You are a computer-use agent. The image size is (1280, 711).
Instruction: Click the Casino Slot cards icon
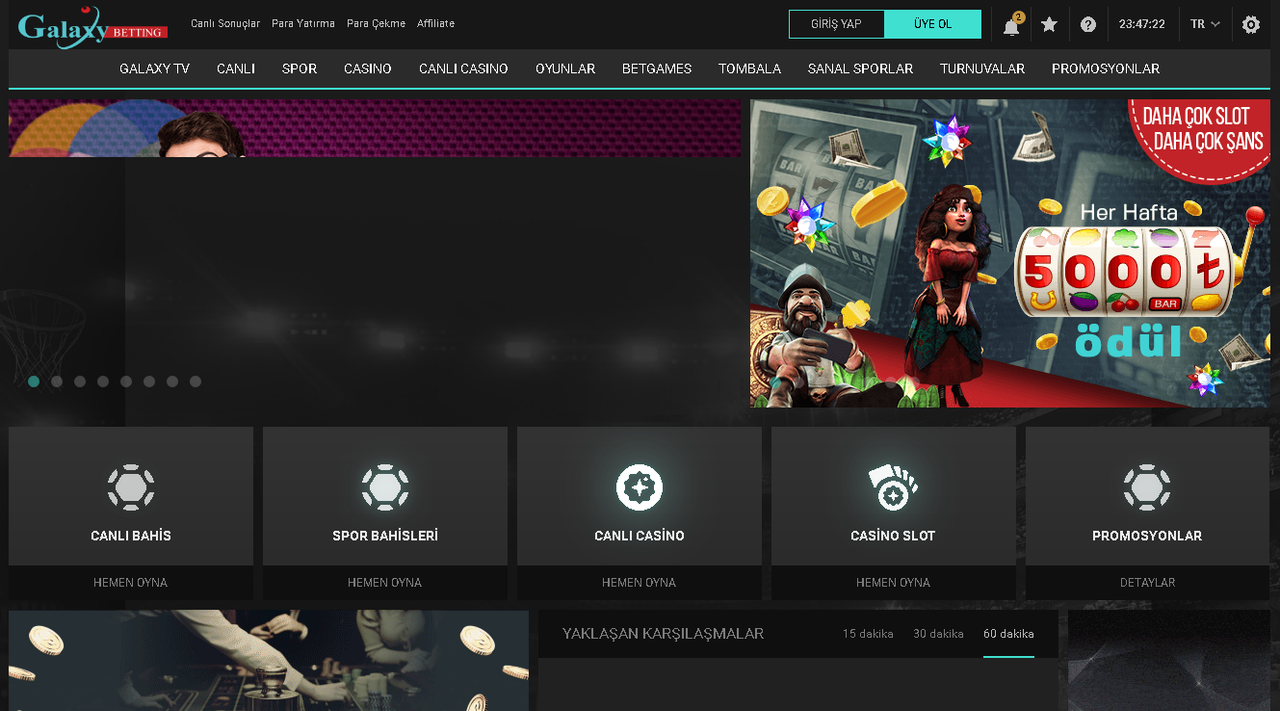click(893, 488)
